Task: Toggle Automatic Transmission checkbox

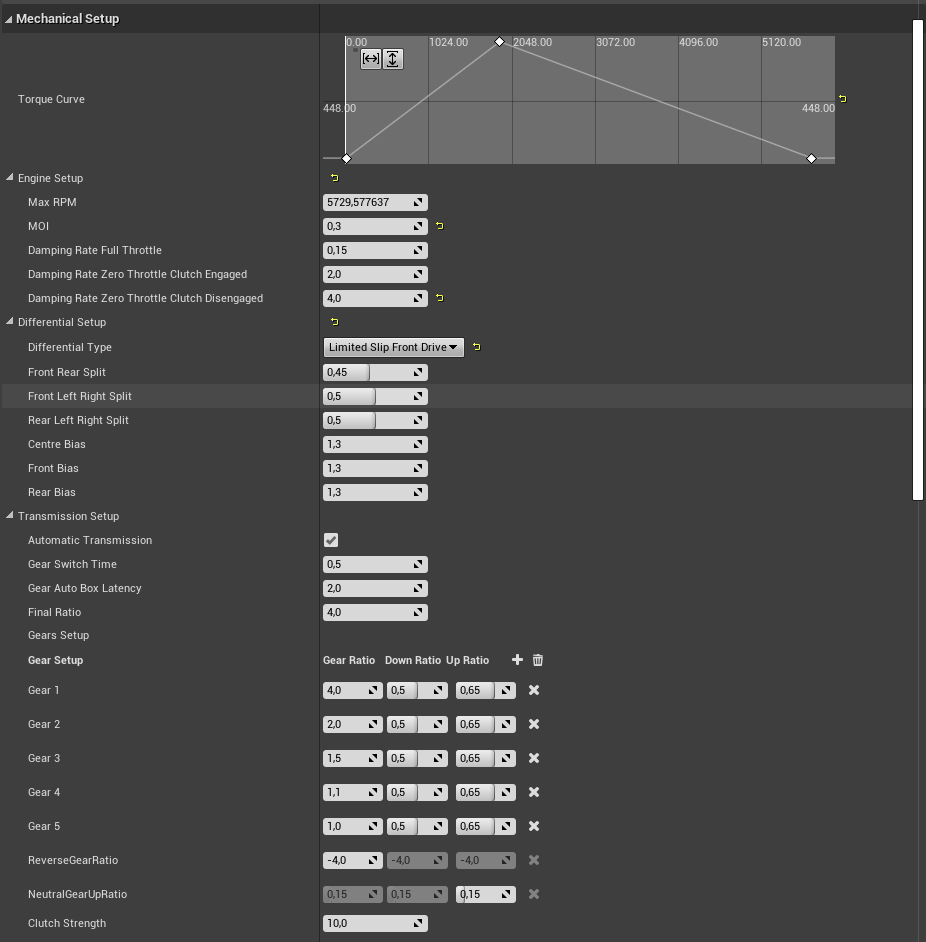Action: tap(331, 540)
